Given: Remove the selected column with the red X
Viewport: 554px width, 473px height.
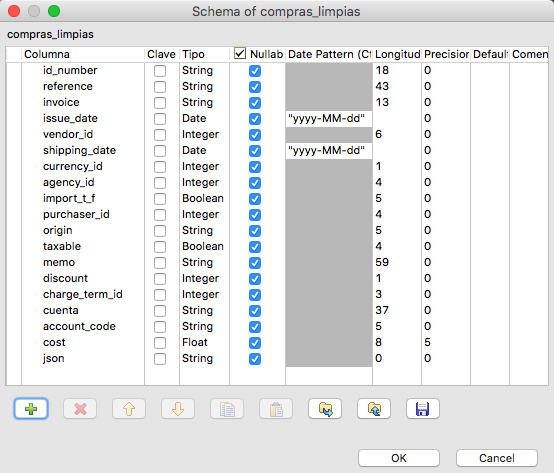Looking at the screenshot, I should click(80, 409).
